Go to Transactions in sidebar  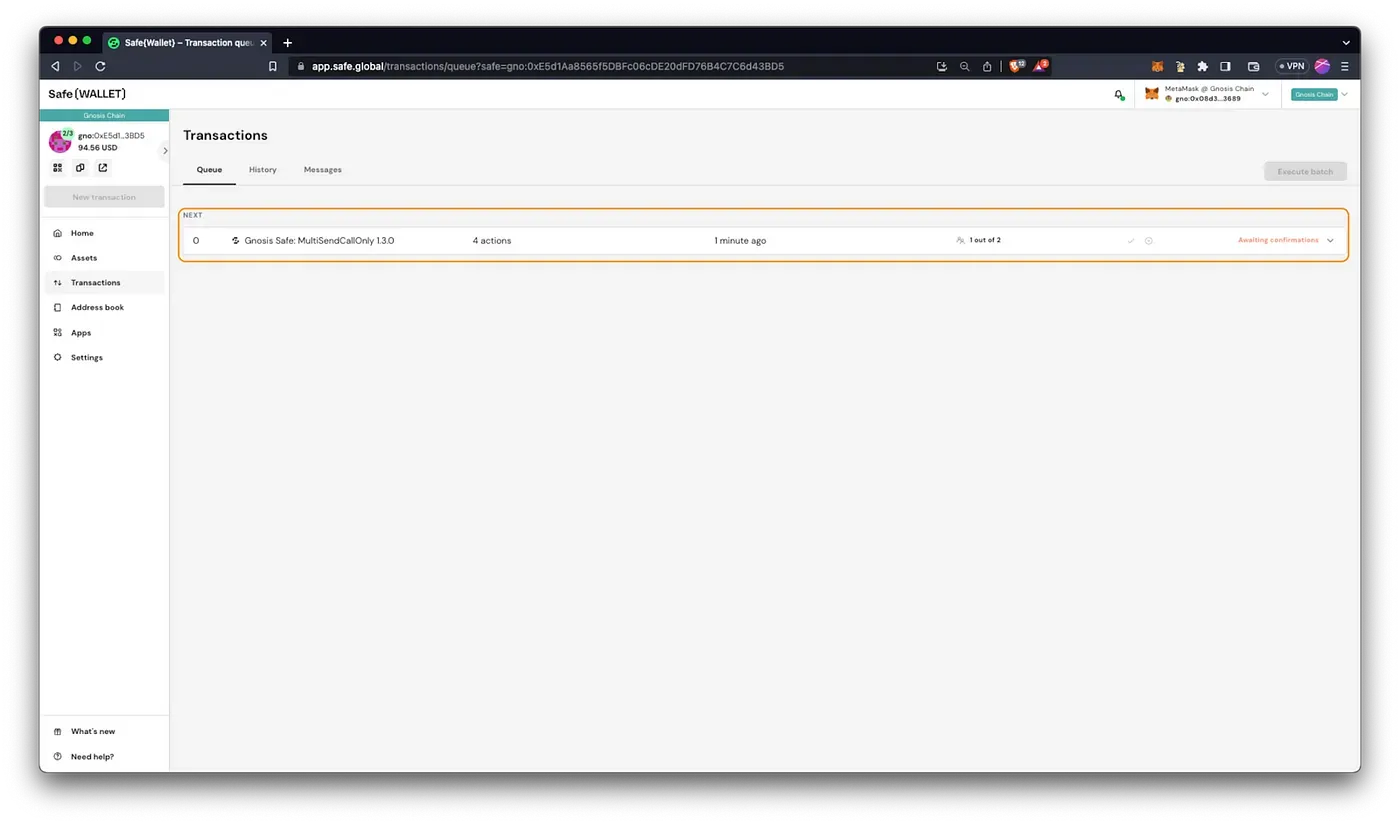[104, 282]
